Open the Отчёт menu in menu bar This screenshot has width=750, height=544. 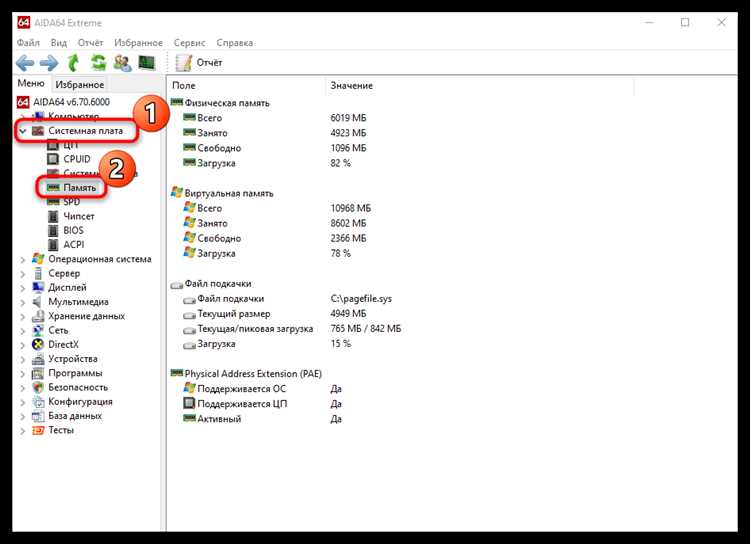90,43
